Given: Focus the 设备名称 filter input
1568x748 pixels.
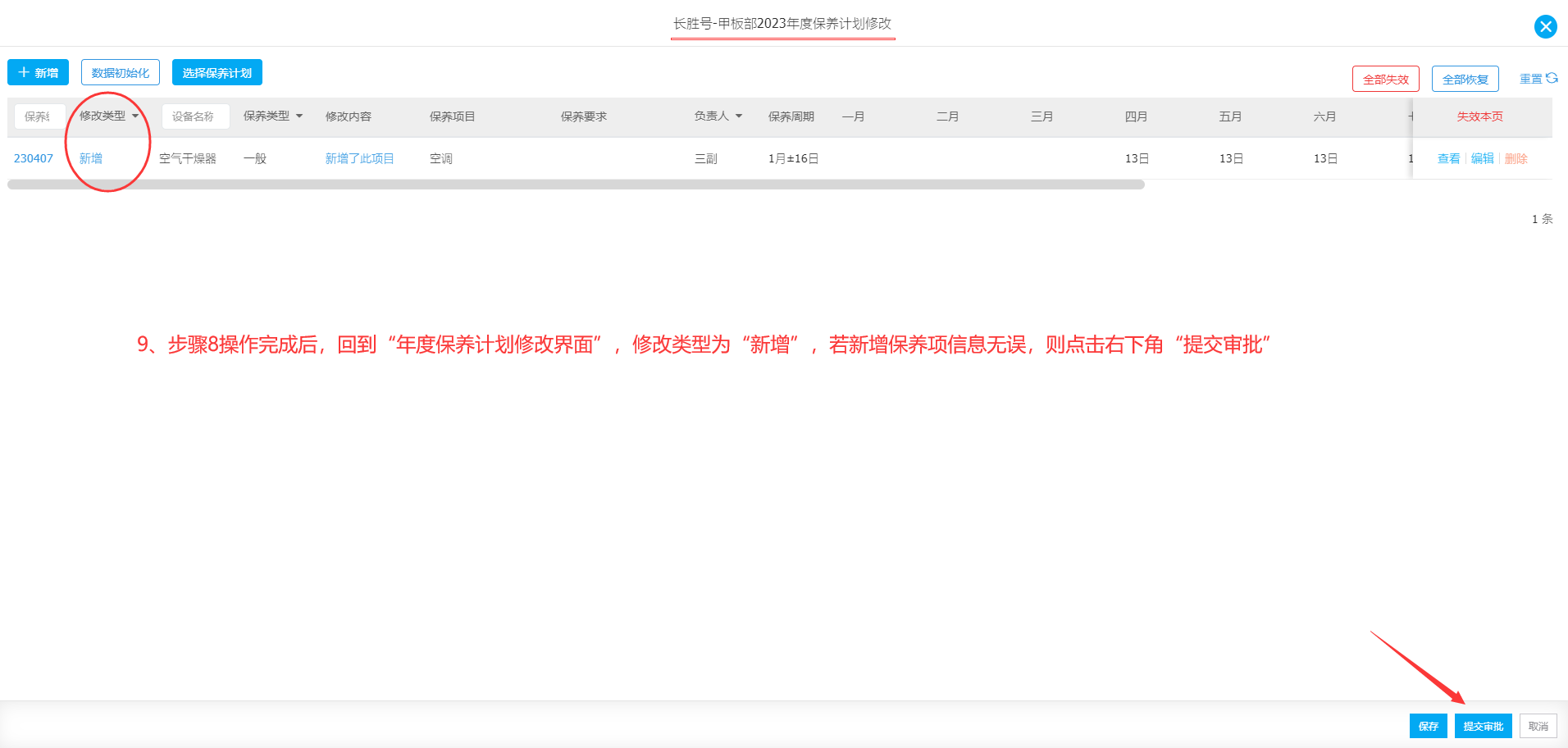Looking at the screenshot, I should coord(195,116).
